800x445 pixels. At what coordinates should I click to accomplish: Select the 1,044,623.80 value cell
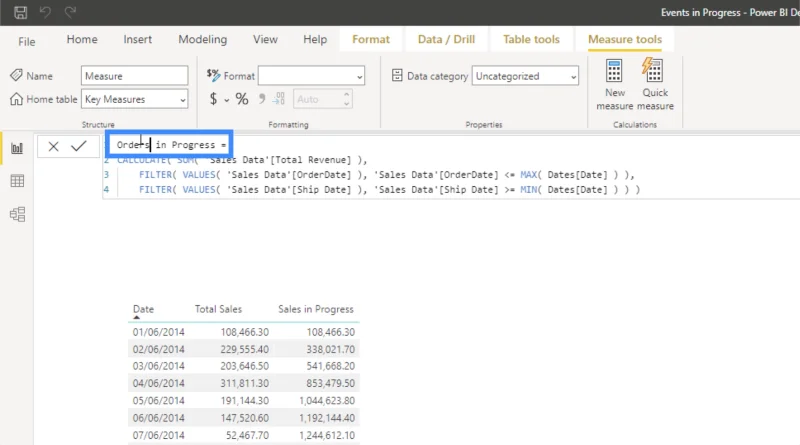click(327, 401)
